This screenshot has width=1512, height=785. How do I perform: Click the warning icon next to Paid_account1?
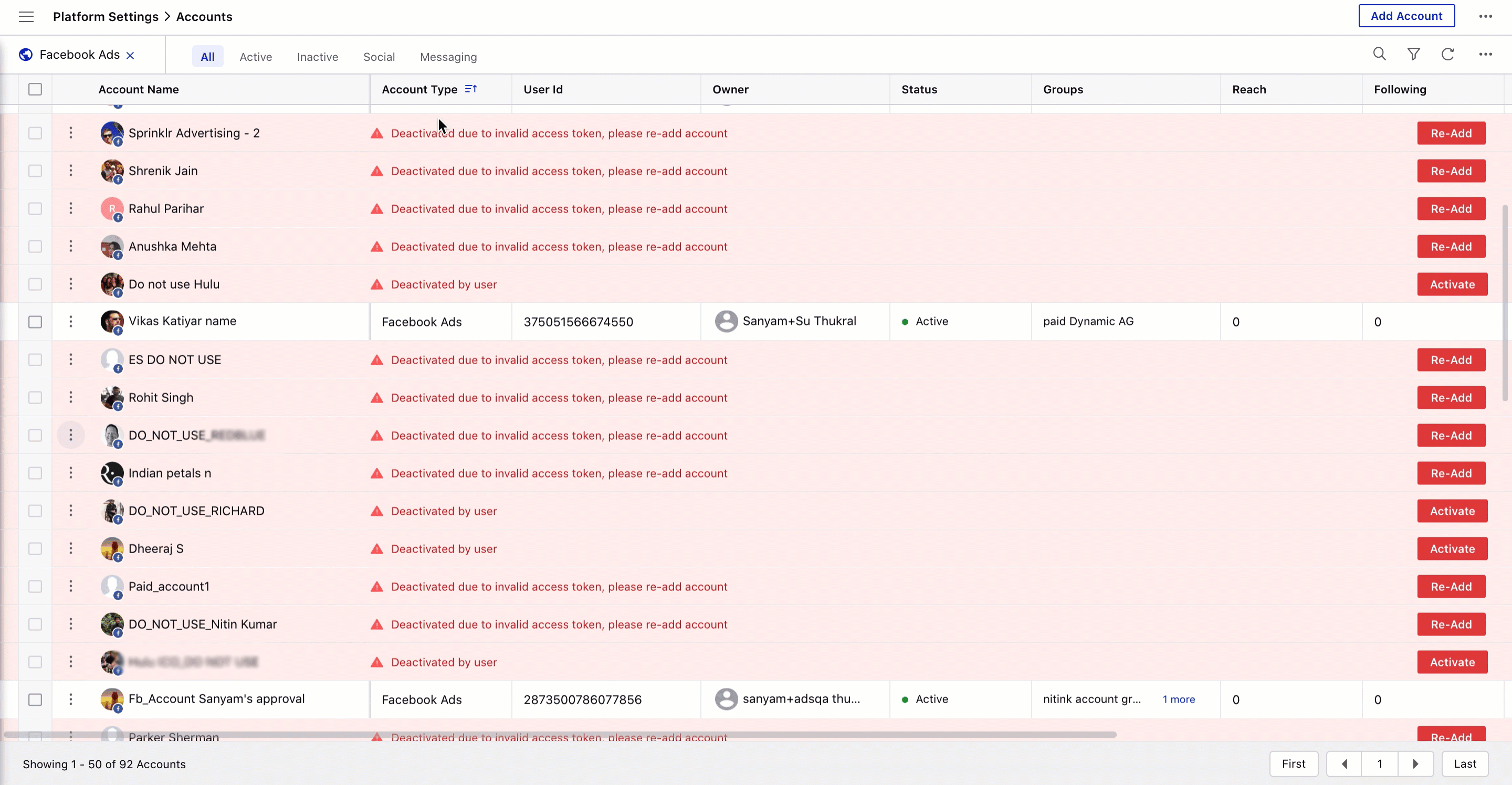pyautogui.click(x=377, y=587)
